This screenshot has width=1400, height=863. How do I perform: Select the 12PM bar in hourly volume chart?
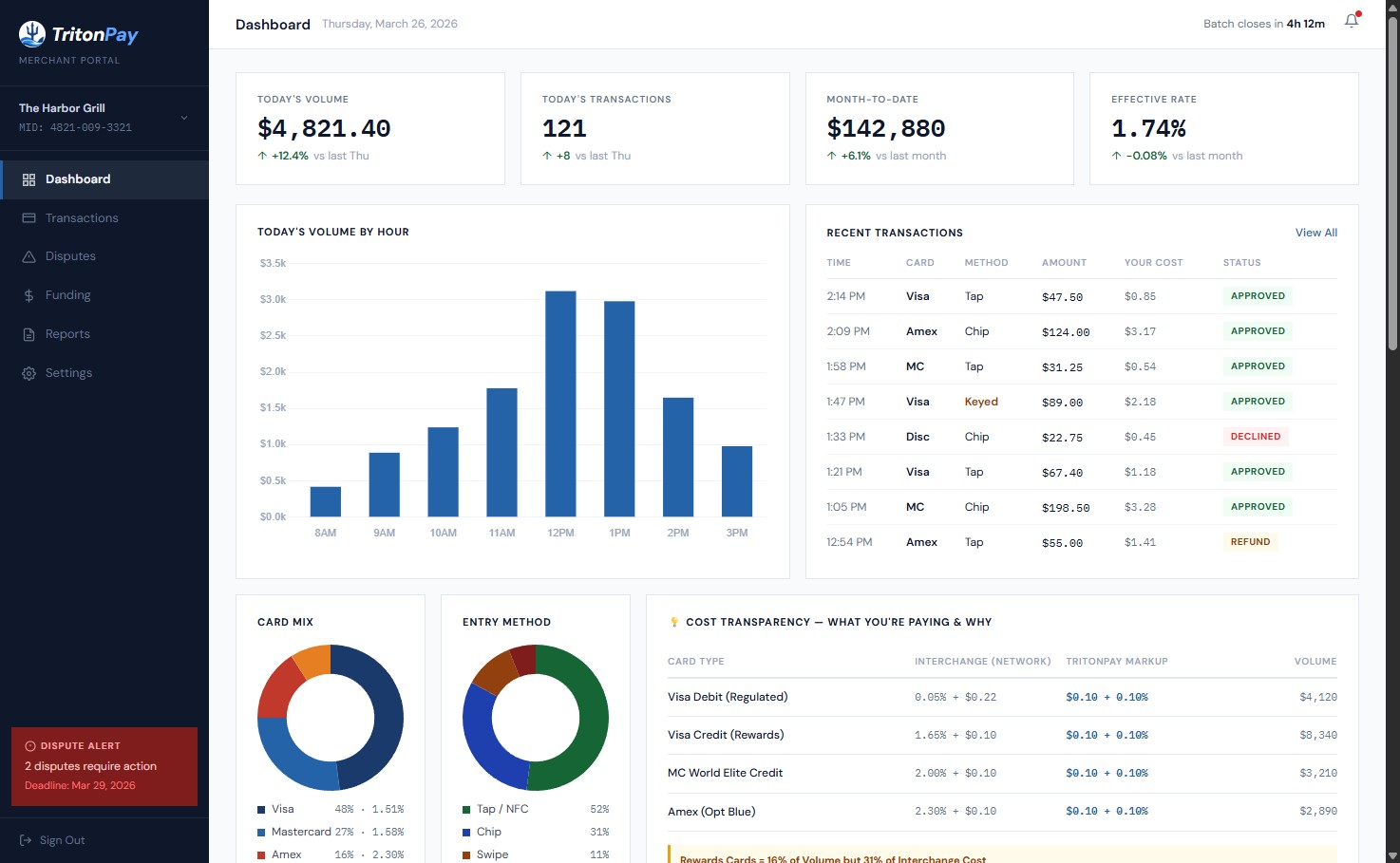pyautogui.click(x=560, y=403)
